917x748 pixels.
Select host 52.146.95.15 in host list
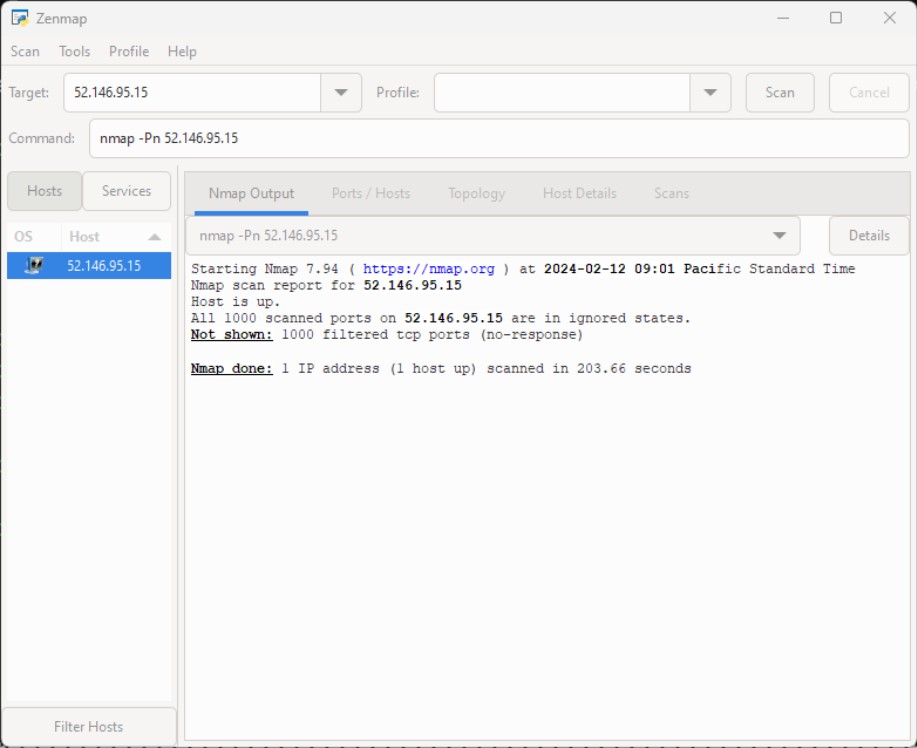click(89, 266)
